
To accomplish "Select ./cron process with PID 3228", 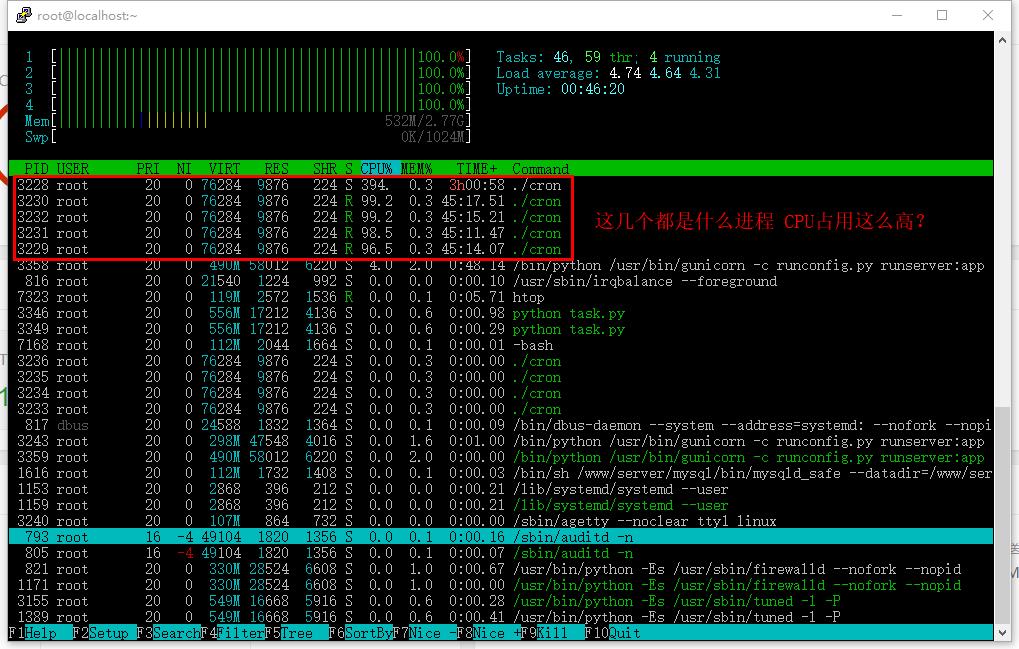I will 290,185.
